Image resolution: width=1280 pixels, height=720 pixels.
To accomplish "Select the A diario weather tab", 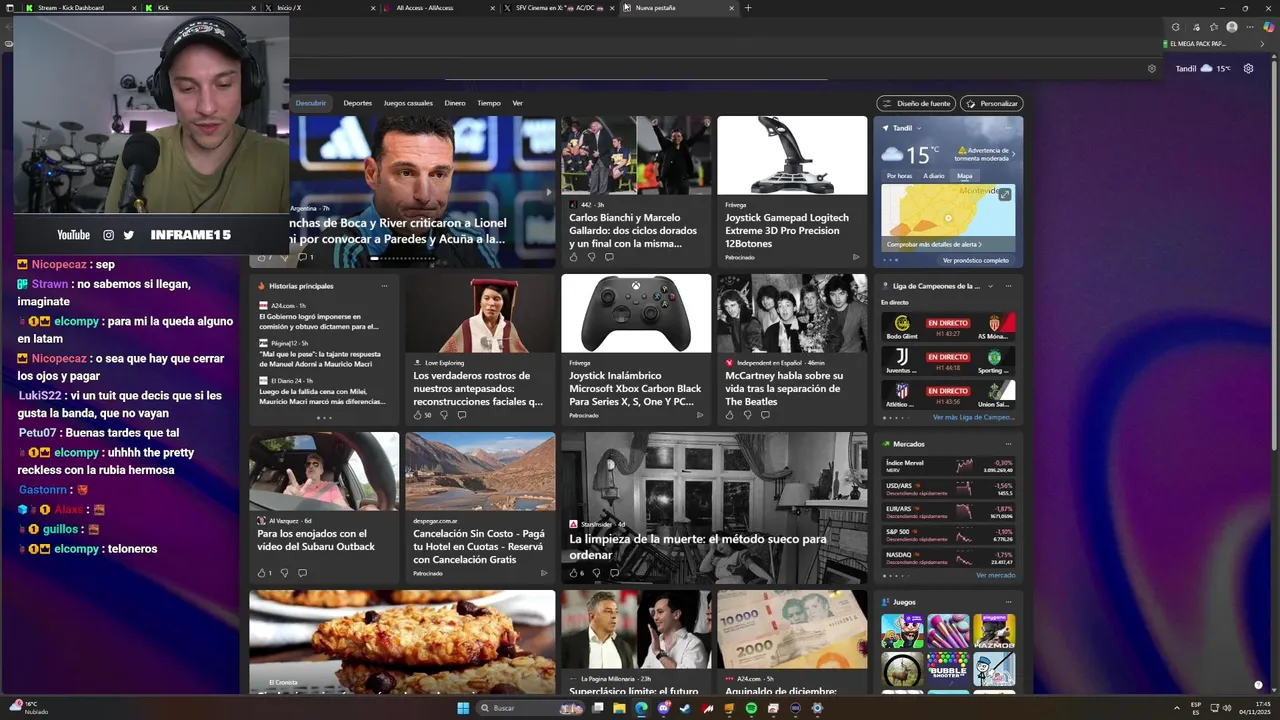I will (934, 176).
